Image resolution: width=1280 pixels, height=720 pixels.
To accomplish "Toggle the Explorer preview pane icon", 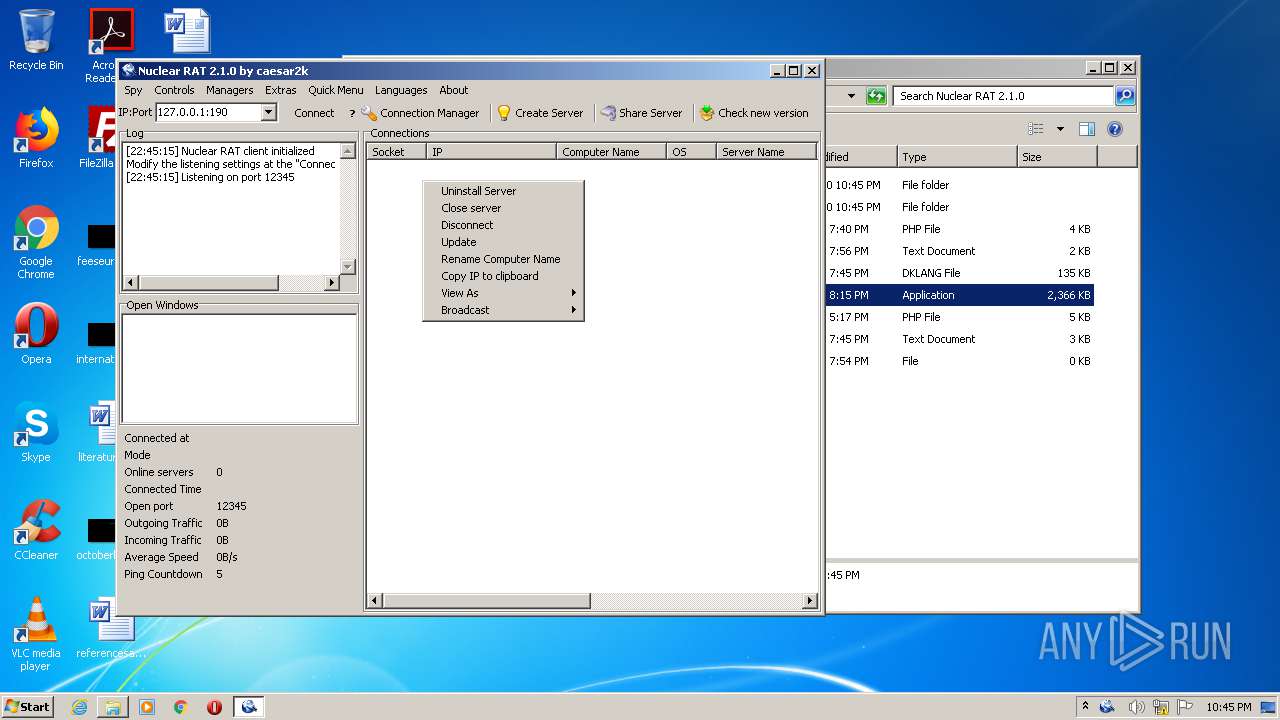I will (x=1087, y=129).
